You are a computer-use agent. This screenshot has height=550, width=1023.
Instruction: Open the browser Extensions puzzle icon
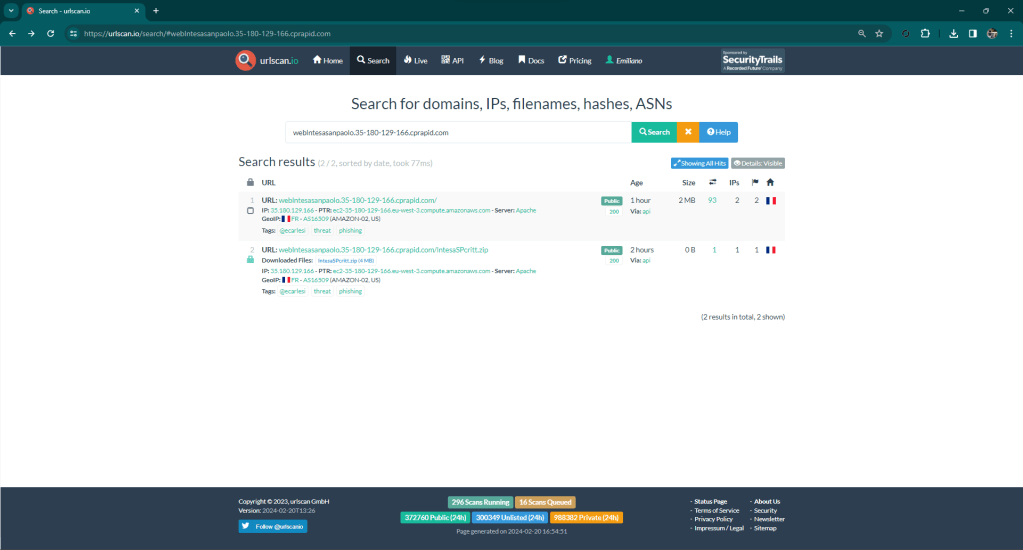coord(925,33)
